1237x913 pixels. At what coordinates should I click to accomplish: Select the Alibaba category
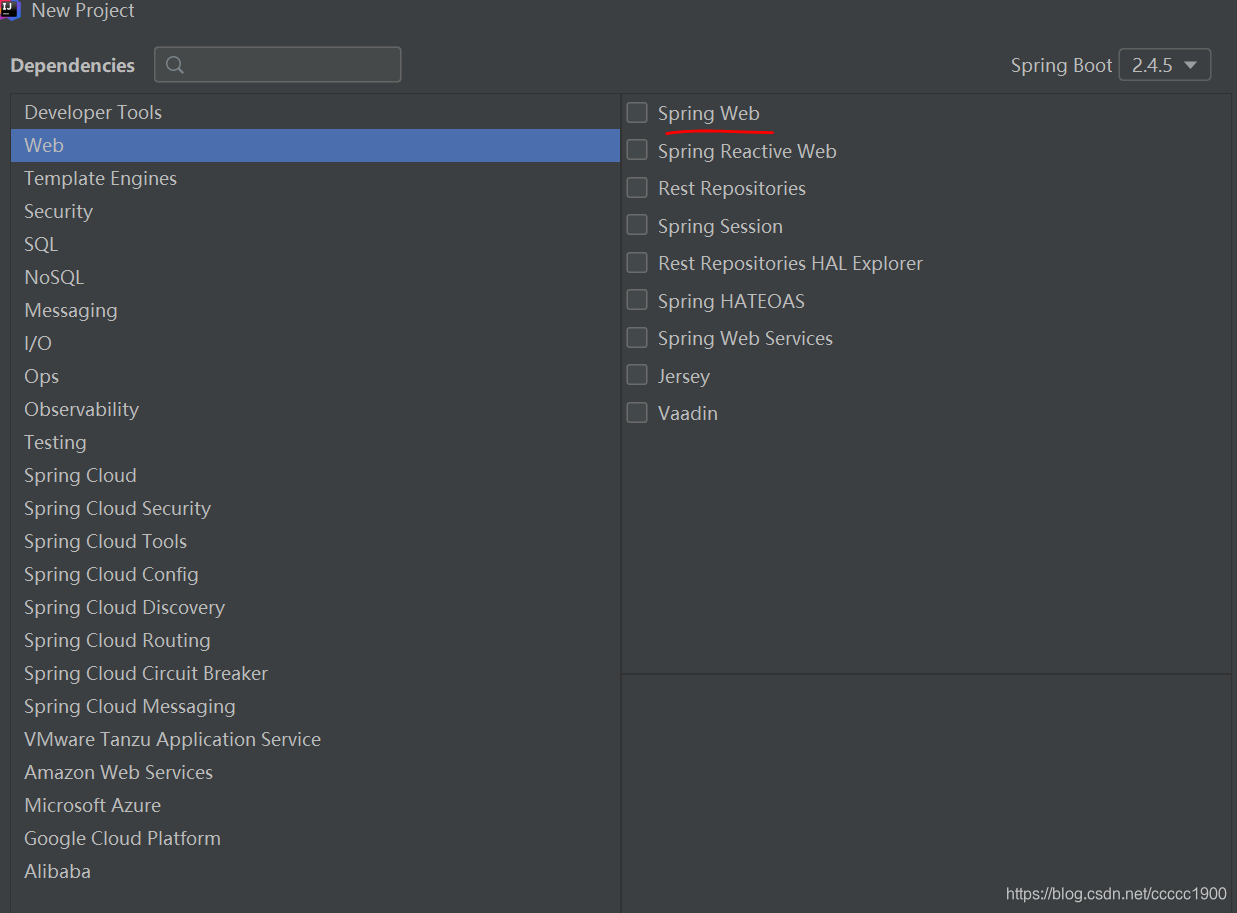[315, 871]
